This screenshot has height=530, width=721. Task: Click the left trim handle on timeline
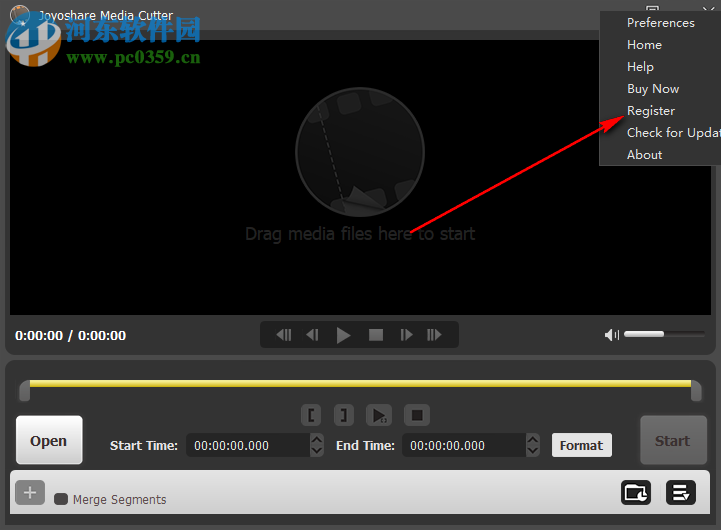click(24, 391)
